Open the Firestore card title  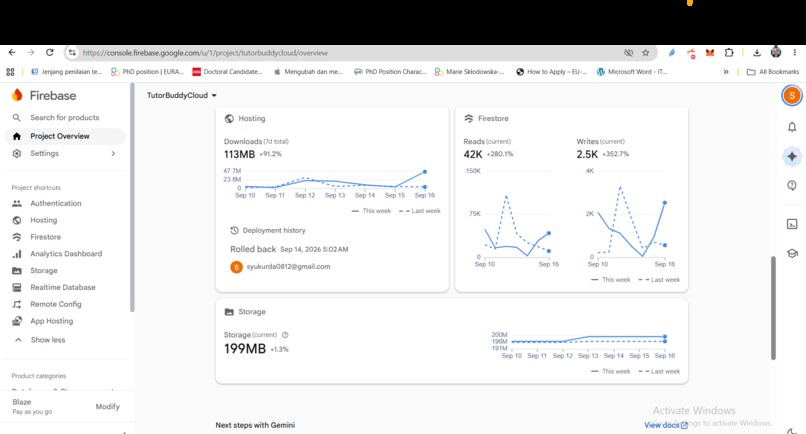pos(493,118)
